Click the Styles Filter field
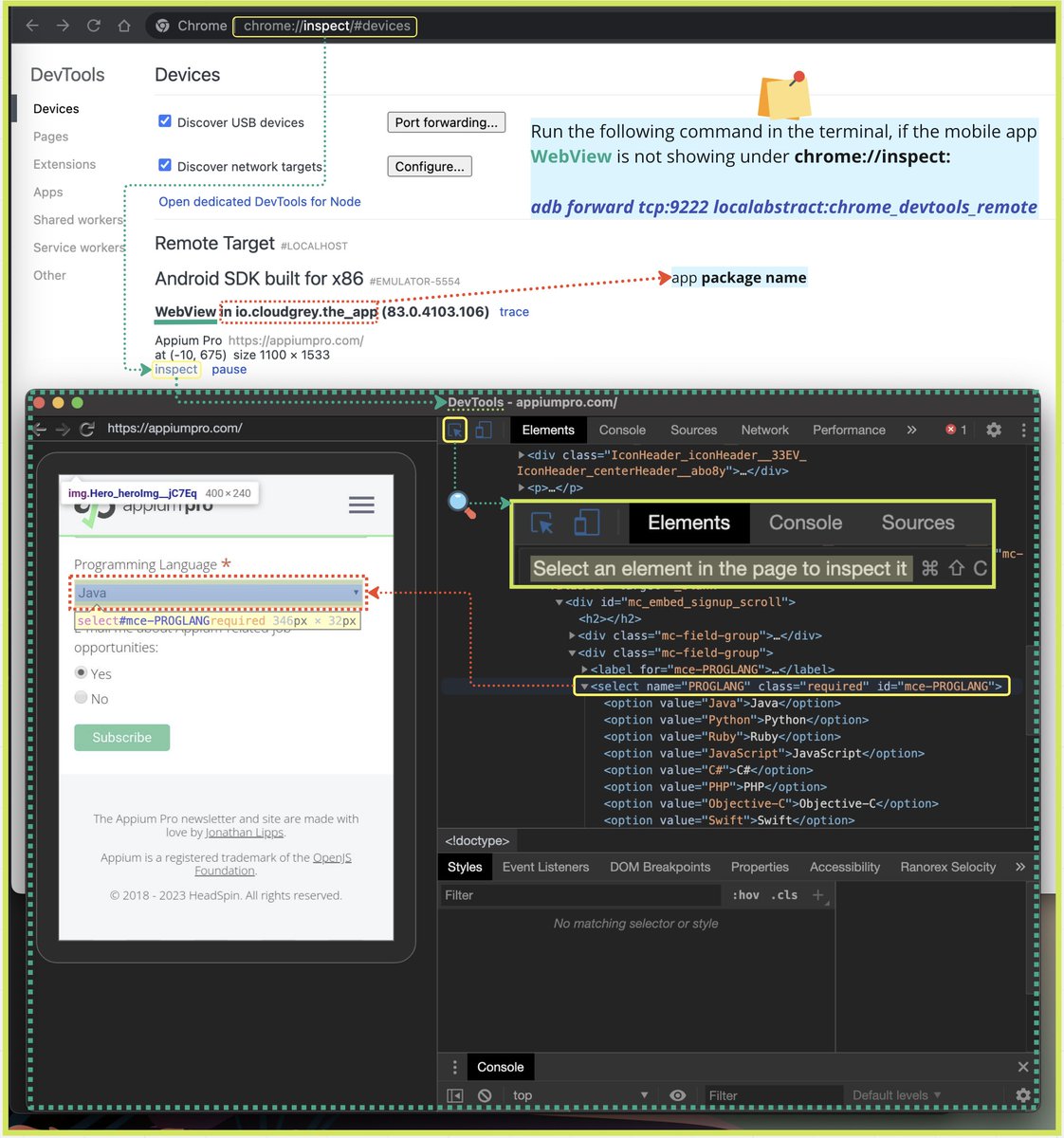Image resolution: width=1064 pixels, height=1138 pixels. pos(580,895)
